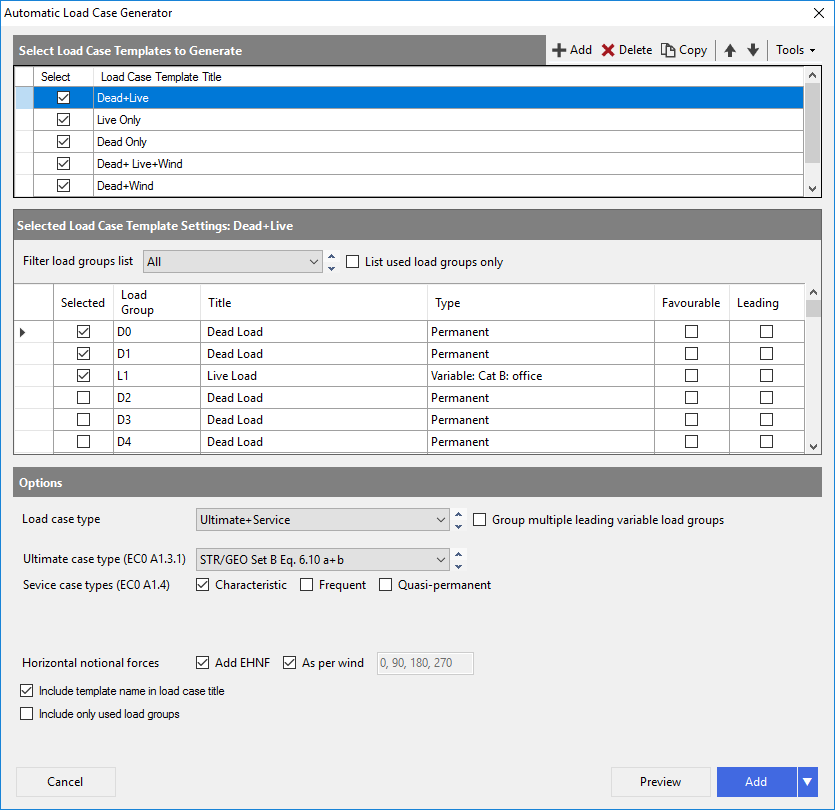Step Ultimate case type to next option
The image size is (835, 810).
[459, 566]
